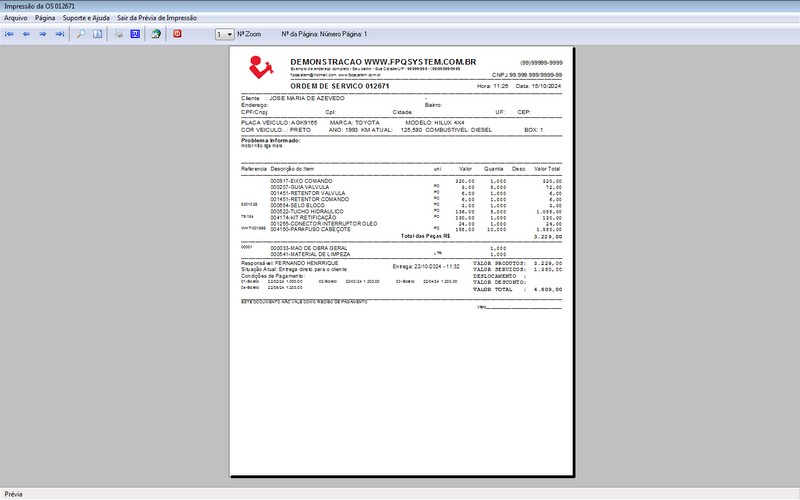Click the CNPJ number in header

pos(527,75)
